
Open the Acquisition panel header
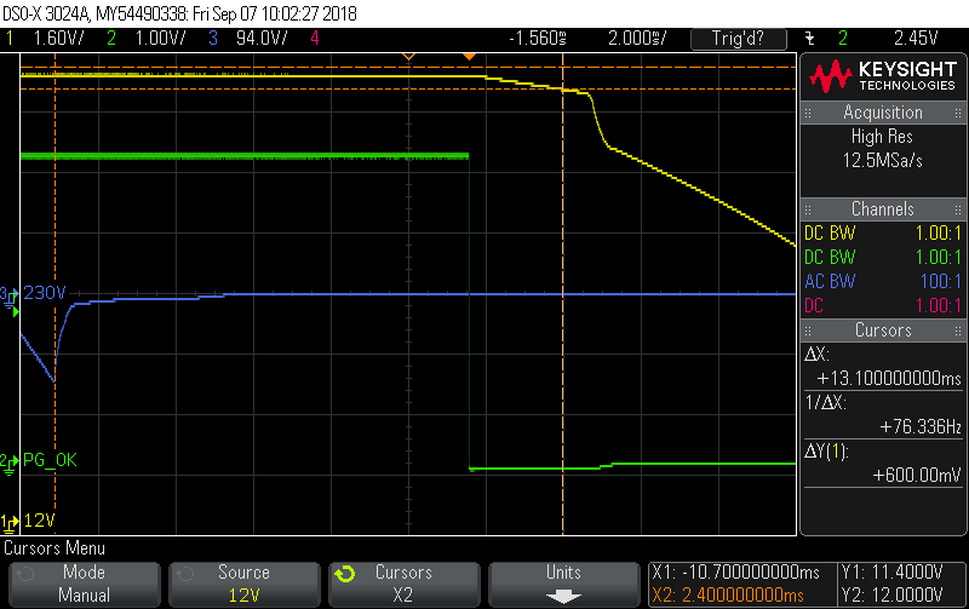[x=882, y=113]
